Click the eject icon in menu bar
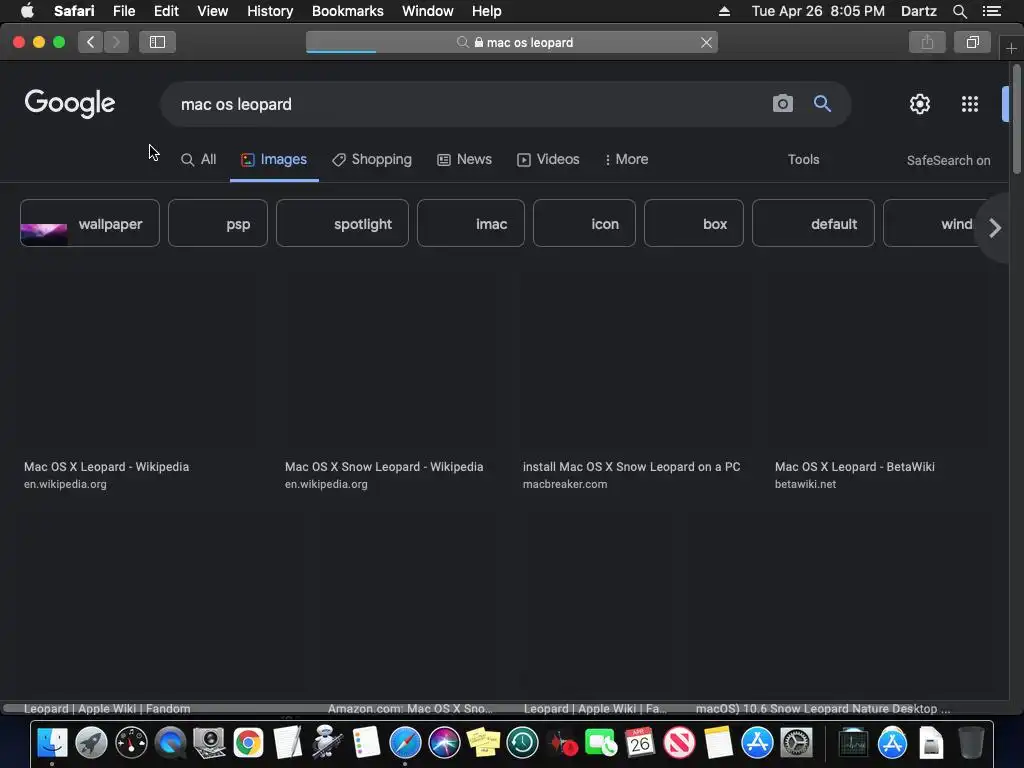This screenshot has width=1024, height=768. tap(724, 11)
